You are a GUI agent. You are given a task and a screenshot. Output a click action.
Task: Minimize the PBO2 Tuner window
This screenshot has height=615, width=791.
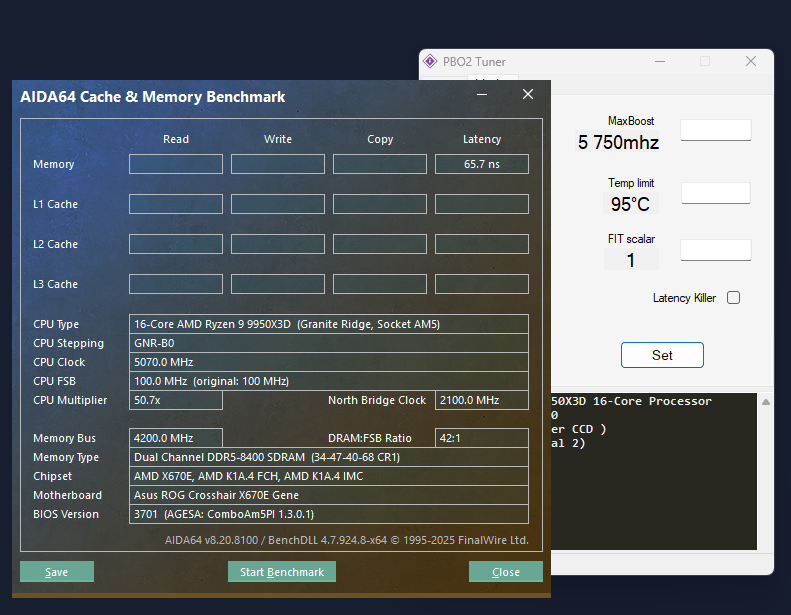coord(660,62)
